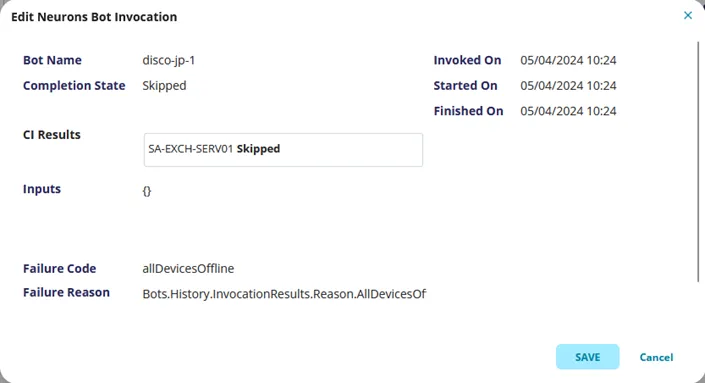Click the Bot Name label
Image resolution: width=705 pixels, height=383 pixels.
click(52, 60)
